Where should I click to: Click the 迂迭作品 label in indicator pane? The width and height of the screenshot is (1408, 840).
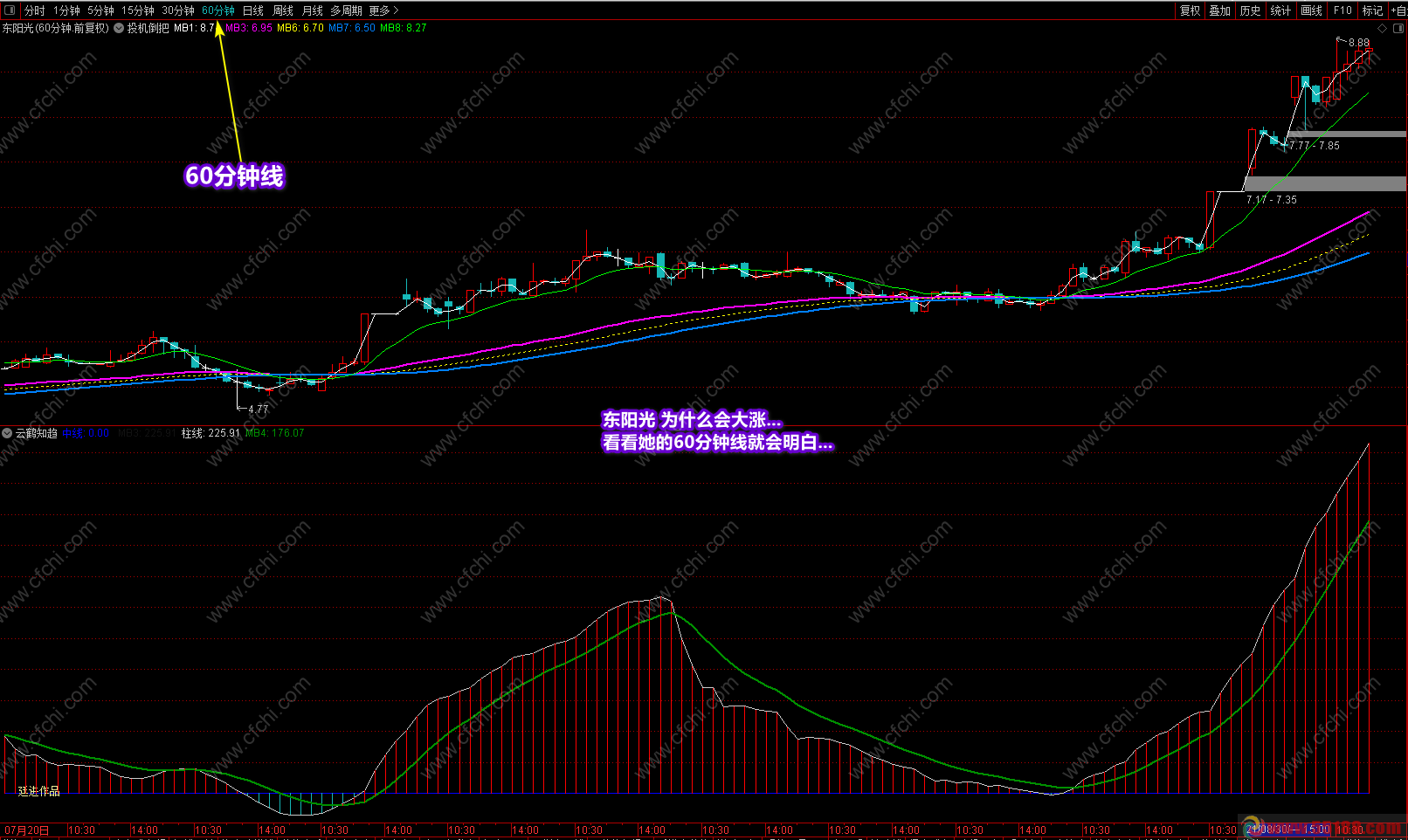tap(38, 791)
